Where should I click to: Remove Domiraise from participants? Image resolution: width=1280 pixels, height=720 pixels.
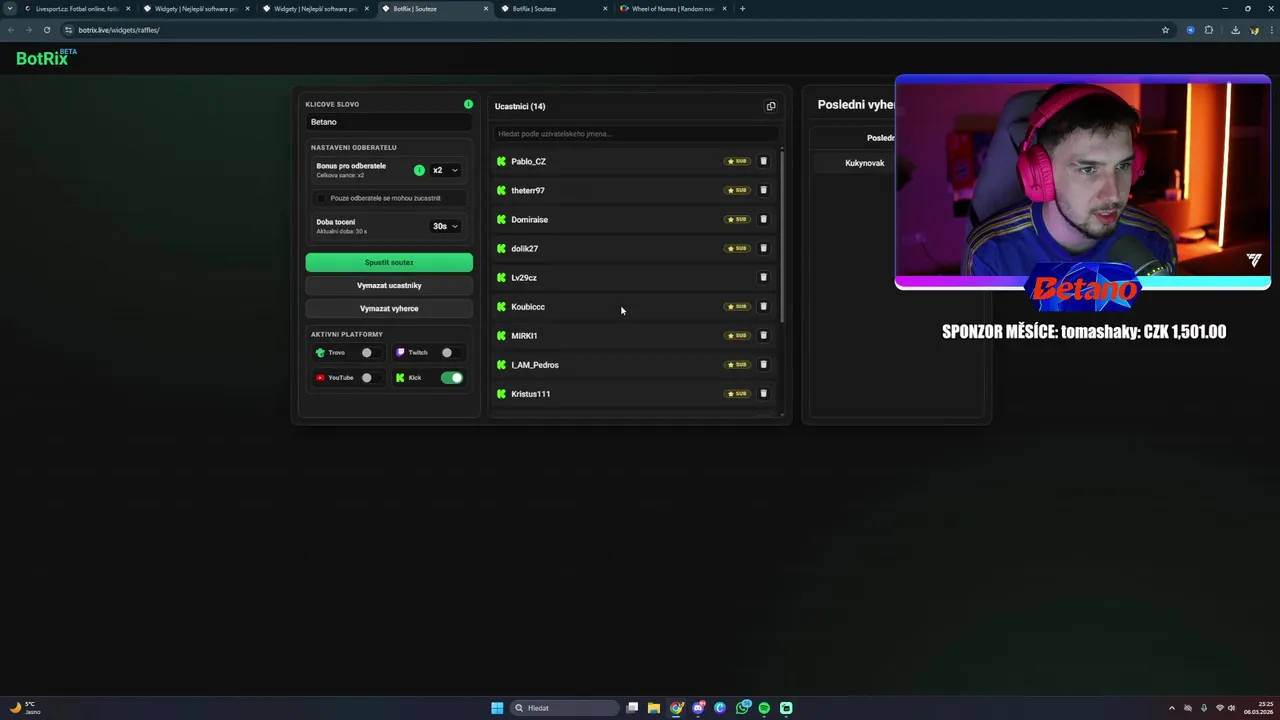(763, 219)
